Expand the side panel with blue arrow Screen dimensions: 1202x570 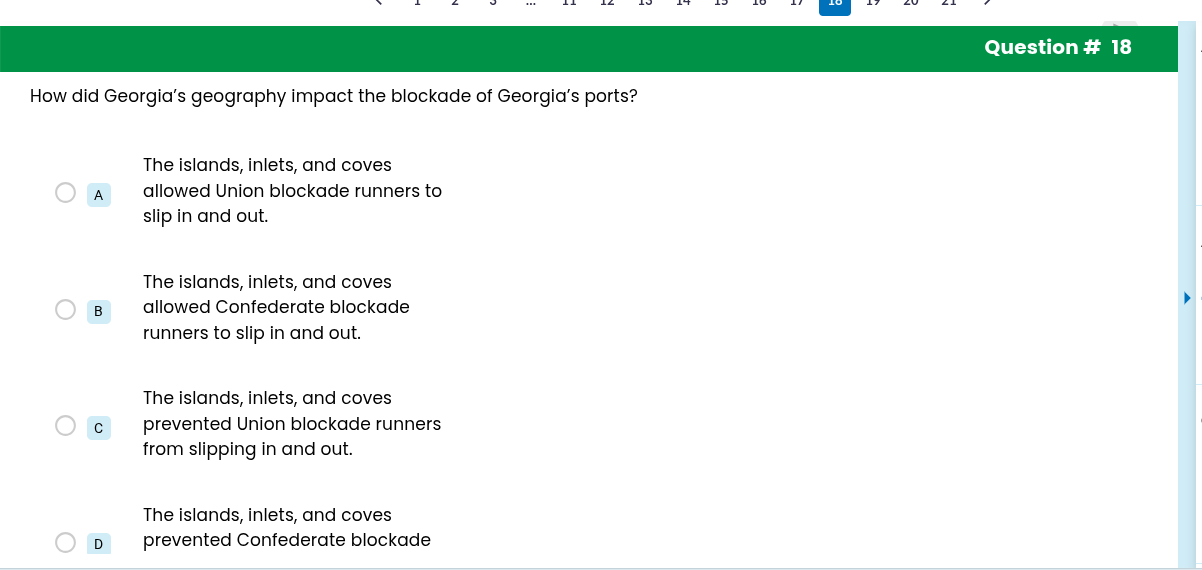1187,298
